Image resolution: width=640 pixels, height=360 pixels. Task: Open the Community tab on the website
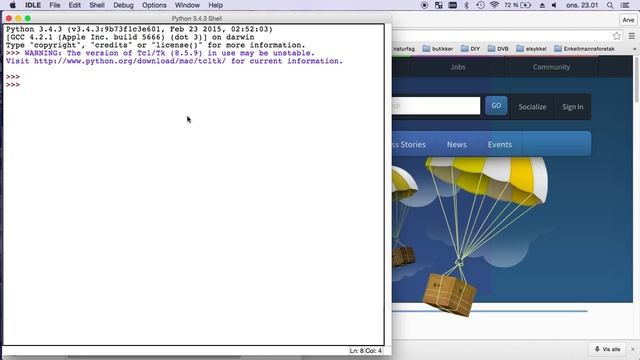tap(551, 67)
